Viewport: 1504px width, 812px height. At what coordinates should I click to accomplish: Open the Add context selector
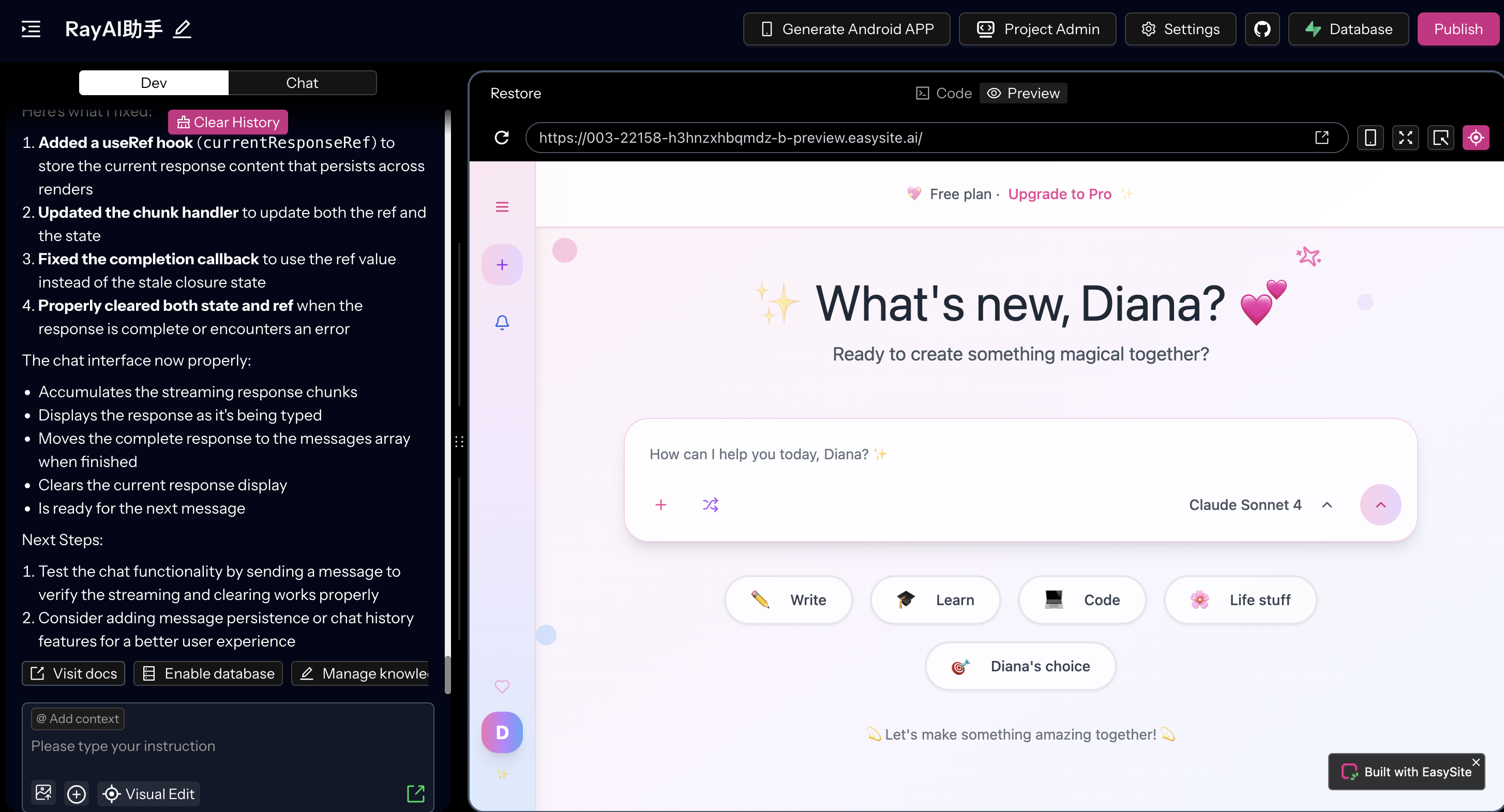78,718
